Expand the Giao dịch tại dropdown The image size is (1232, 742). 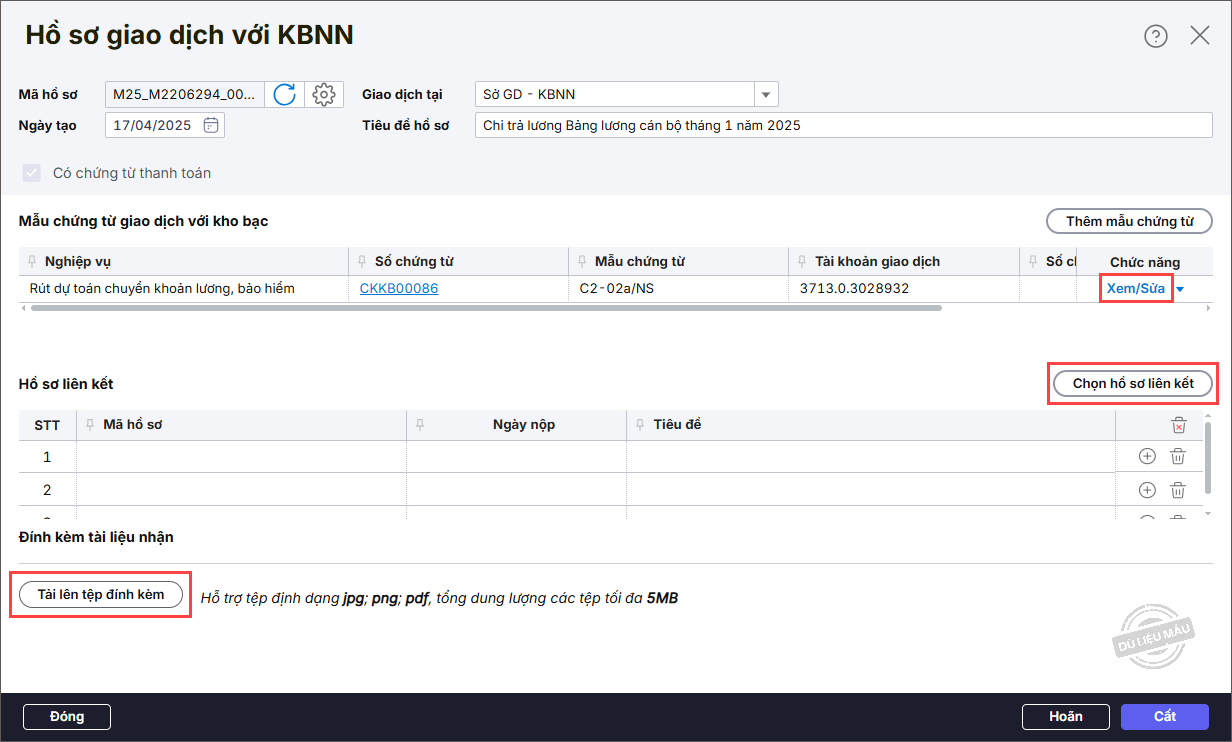(766, 95)
